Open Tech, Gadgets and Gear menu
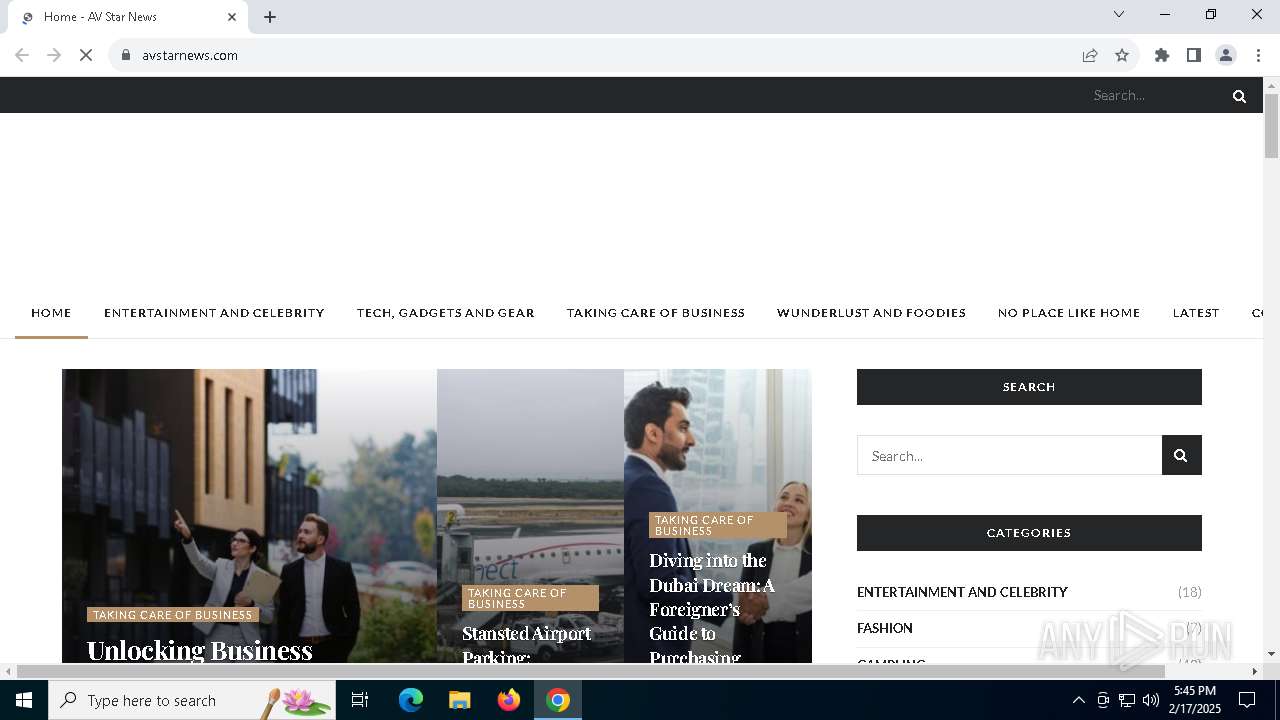 pos(446,313)
